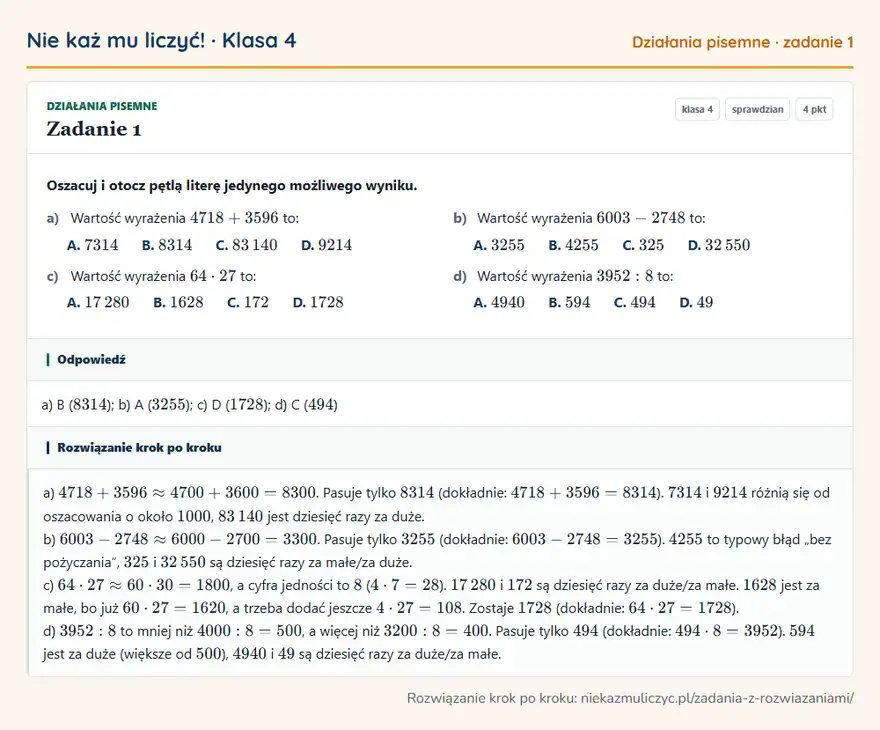The image size is (880, 730).
Task: Click solution line c) starting '64 · 27 ≈ 60 · 30'
Action: 431,596
